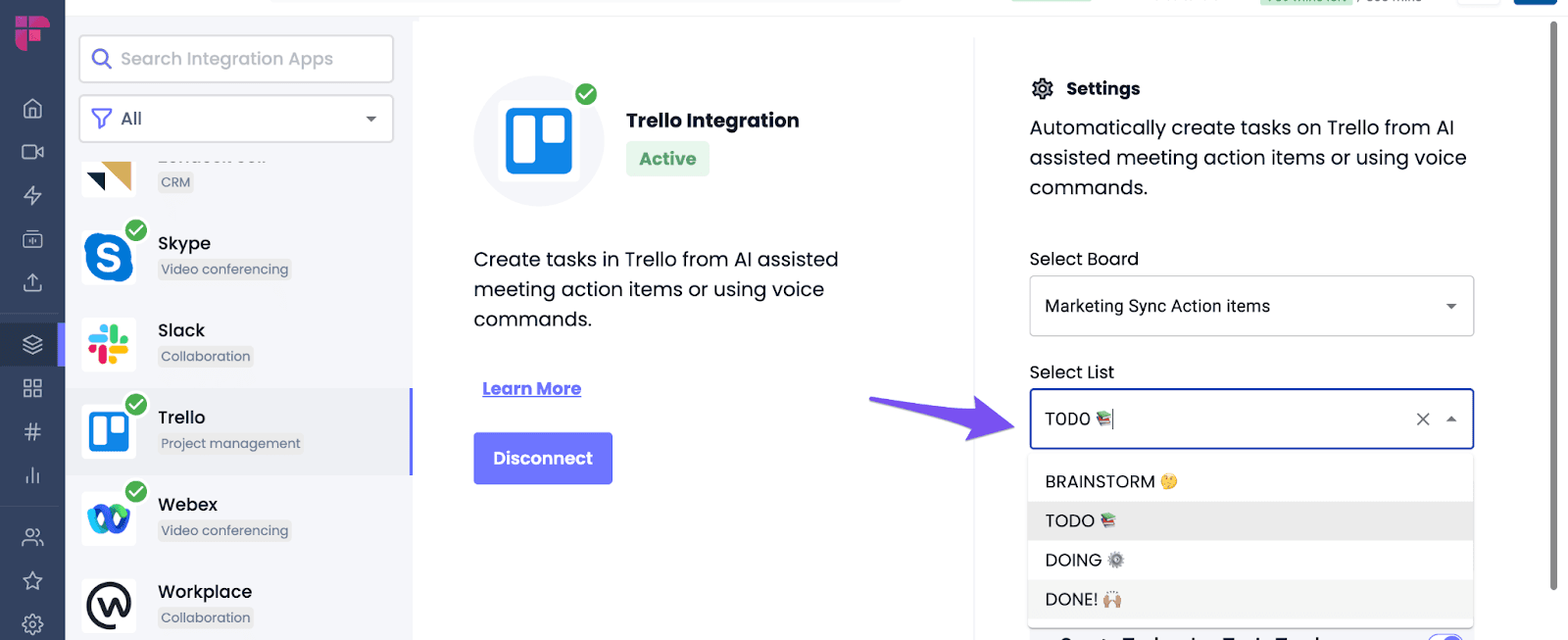Screen dimensions: 1568x640
Task: Open the stacked layers integrations icon
Action: click(32, 344)
